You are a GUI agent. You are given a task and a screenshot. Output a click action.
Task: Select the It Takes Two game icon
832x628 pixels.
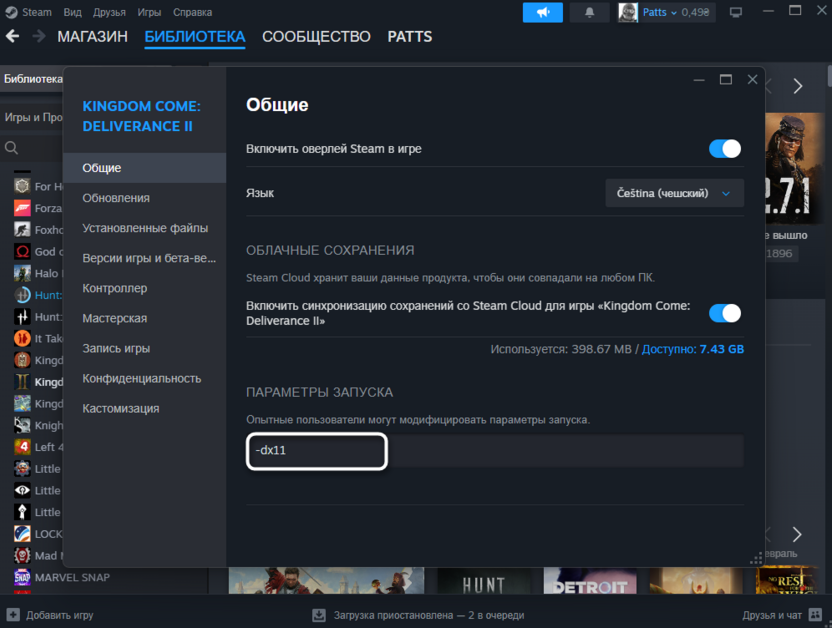coord(22,338)
